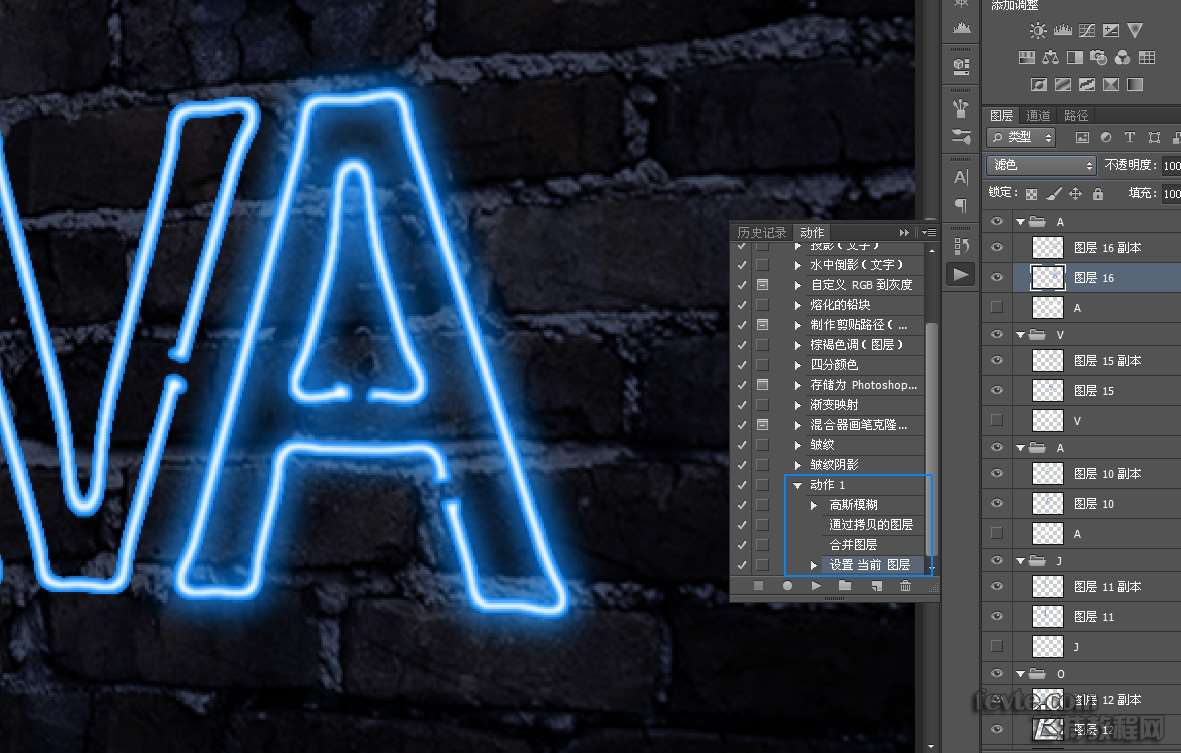
Task: Add a Gradient Map adjustment layer
Action: [x=1135, y=84]
